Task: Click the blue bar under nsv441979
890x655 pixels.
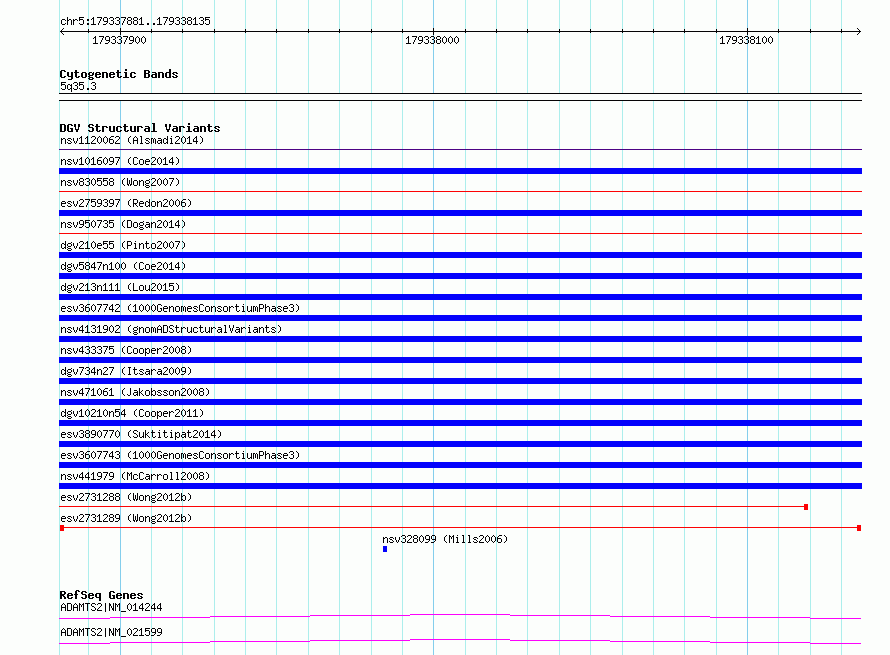Action: click(460, 486)
